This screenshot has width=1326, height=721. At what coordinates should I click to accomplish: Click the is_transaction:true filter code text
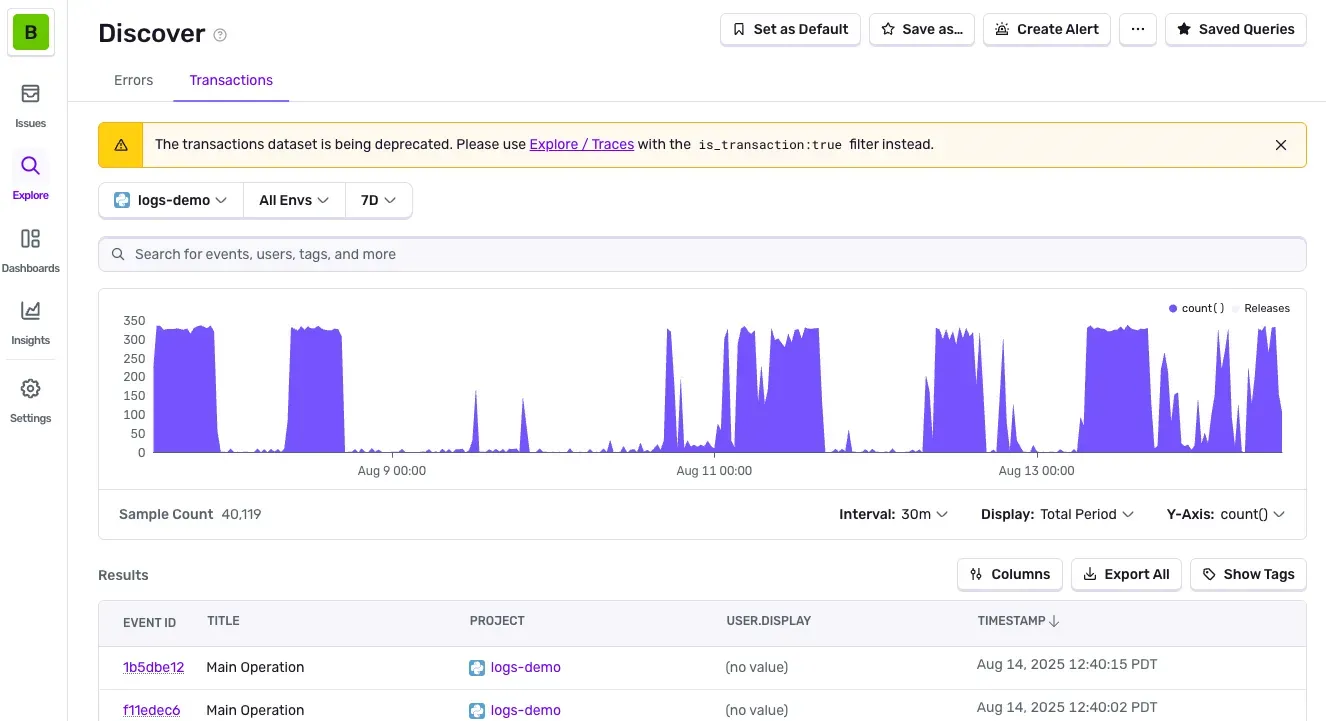[x=770, y=144]
